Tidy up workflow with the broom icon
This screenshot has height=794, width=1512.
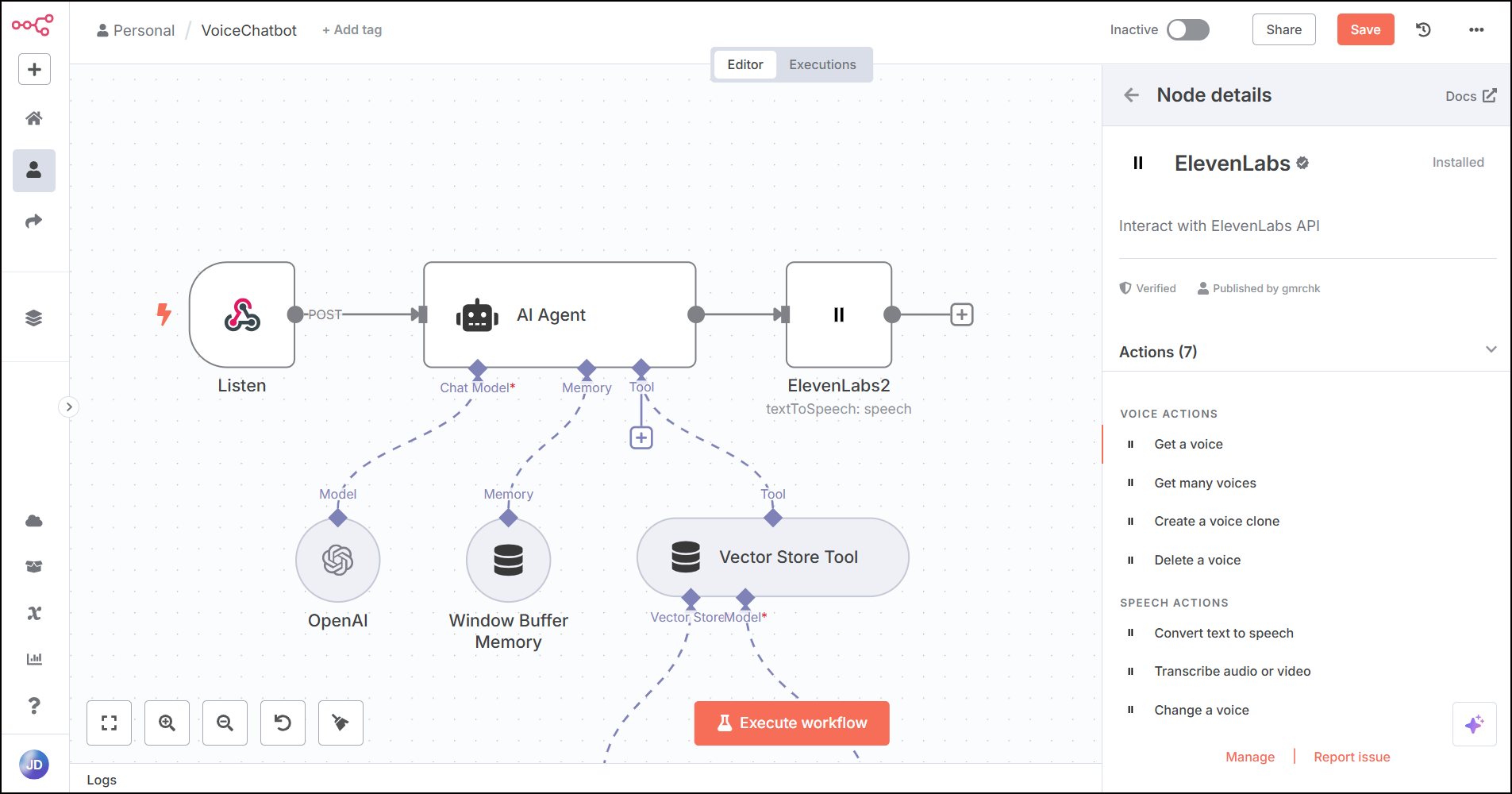(340, 723)
